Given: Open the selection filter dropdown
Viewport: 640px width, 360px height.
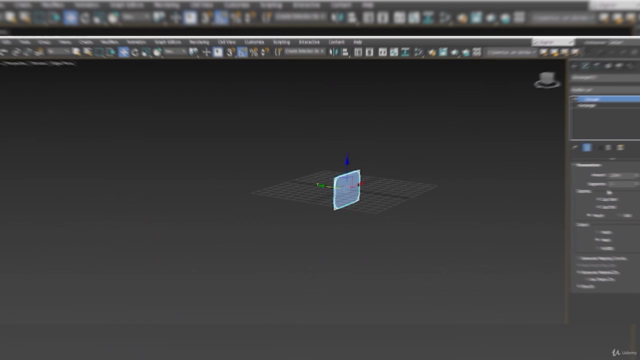Looking at the screenshot, I should pyautogui.click(x=58, y=52).
